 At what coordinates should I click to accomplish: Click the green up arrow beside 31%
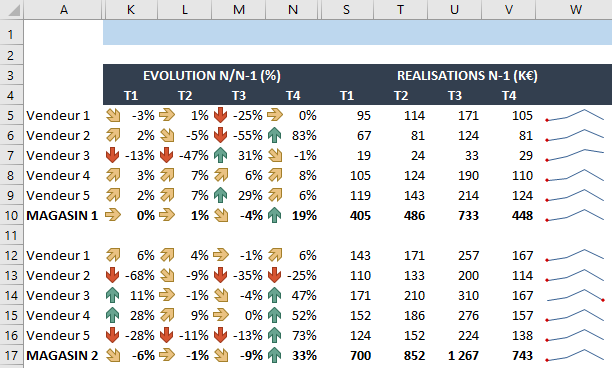(221, 155)
